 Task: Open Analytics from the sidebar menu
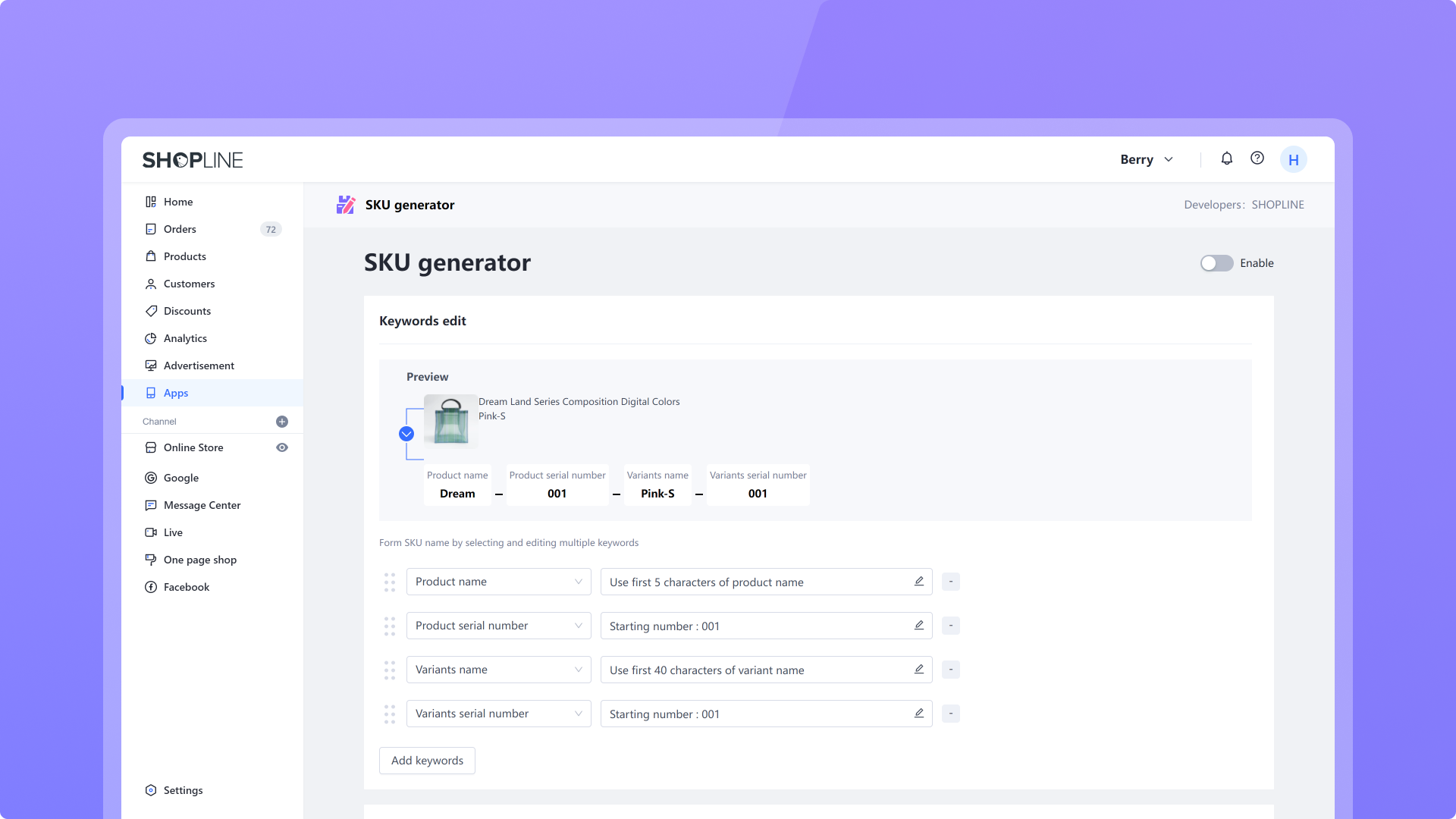pos(185,338)
